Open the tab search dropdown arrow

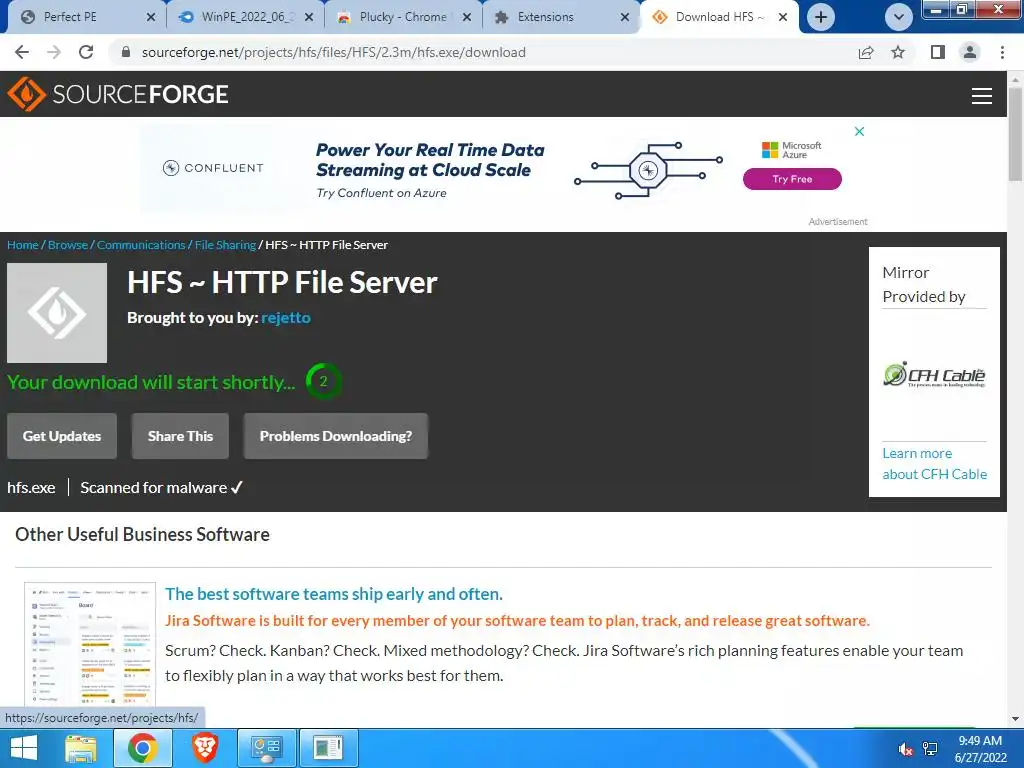[899, 17]
